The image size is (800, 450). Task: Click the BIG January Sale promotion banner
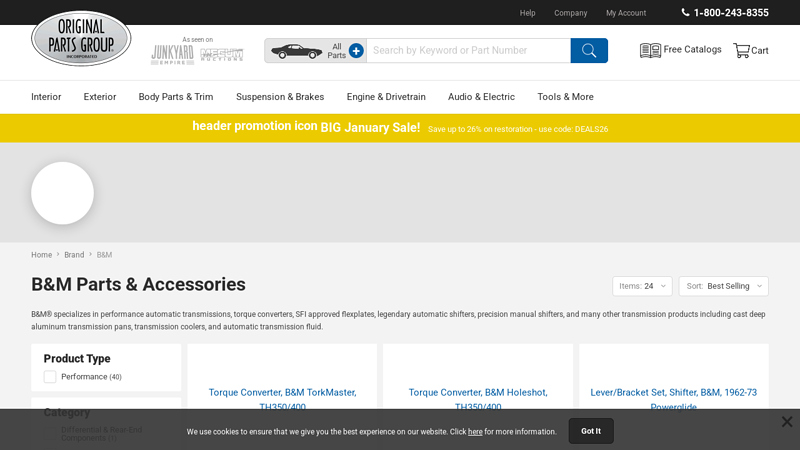point(400,128)
